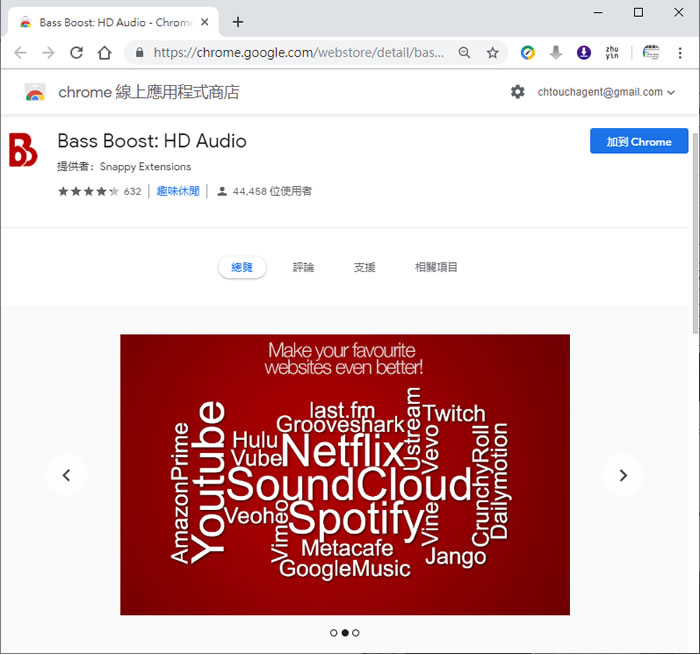Screen dimensions: 700x655
Task: Click the 加到 Chrome button
Action: coord(639,141)
